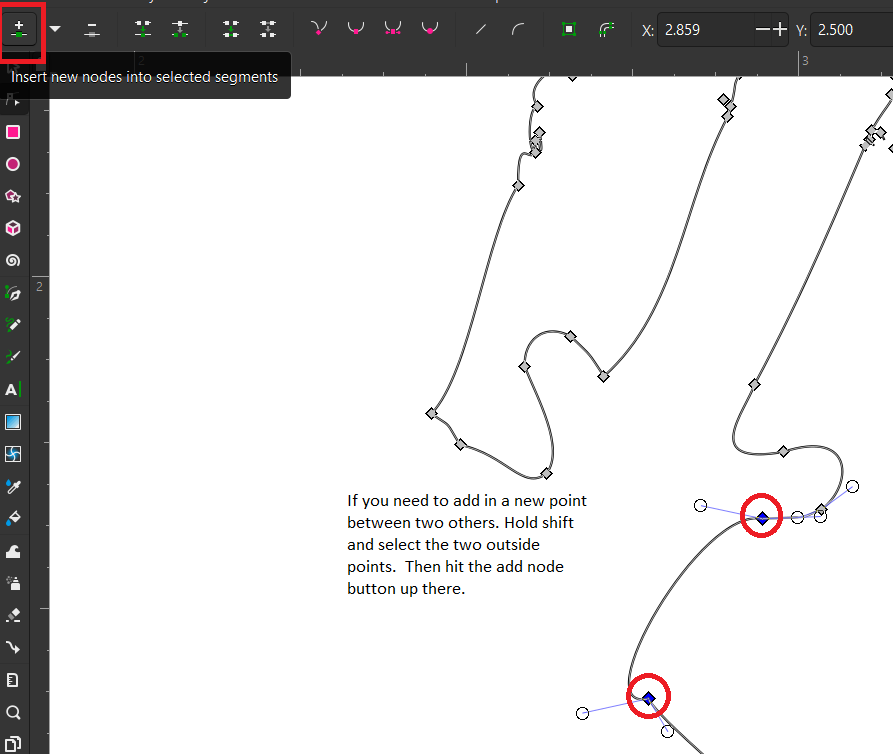
Task: Make selected nodes smooth
Action: click(354, 29)
